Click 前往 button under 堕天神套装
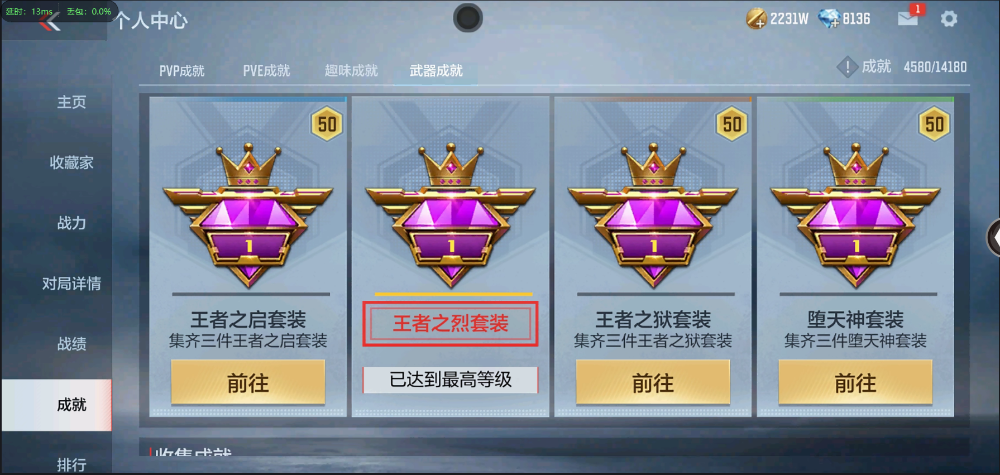 (x=855, y=383)
